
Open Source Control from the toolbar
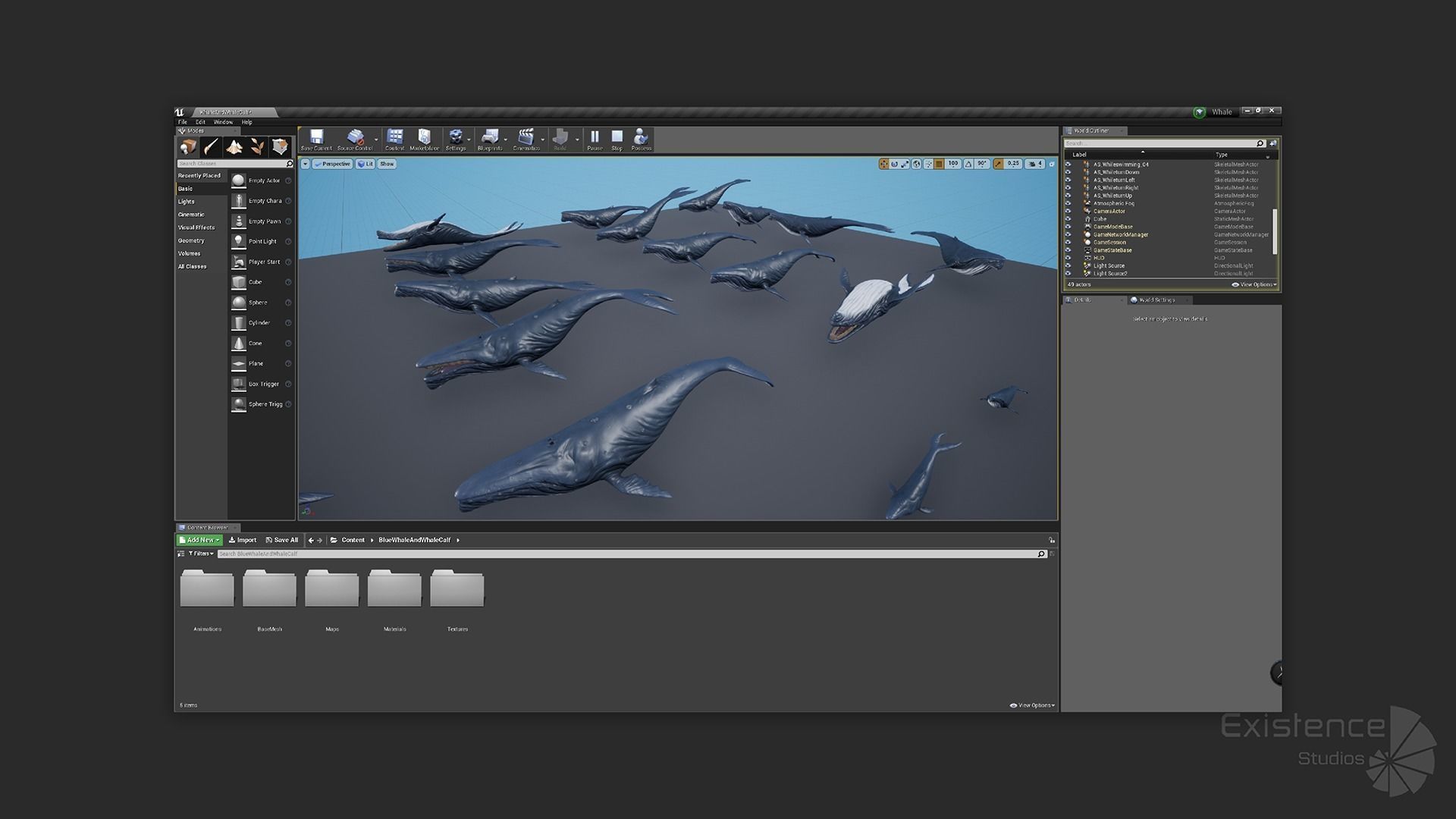pos(355,140)
